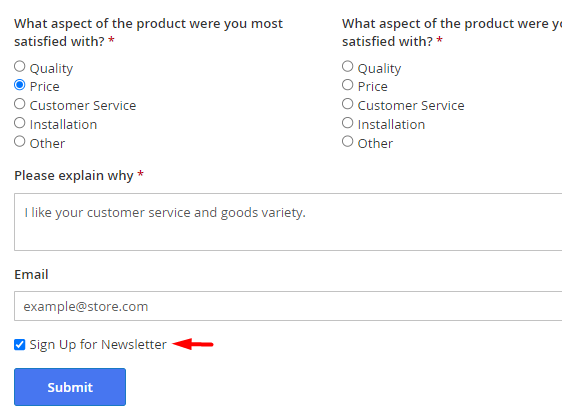562x414 pixels.
Task: Select Customer Service in second question
Action: click(x=347, y=104)
